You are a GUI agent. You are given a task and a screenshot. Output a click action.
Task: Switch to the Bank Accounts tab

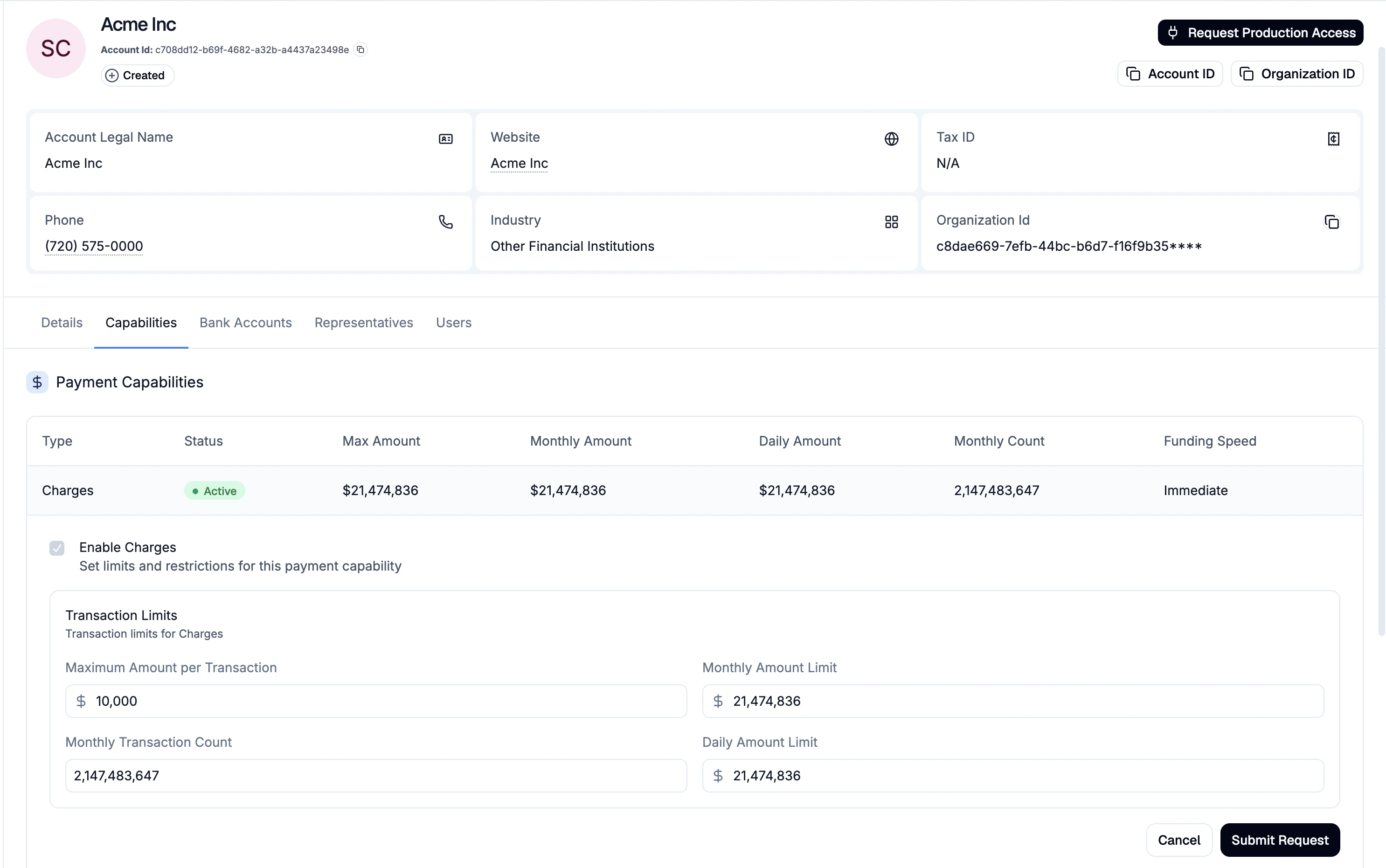(x=245, y=323)
